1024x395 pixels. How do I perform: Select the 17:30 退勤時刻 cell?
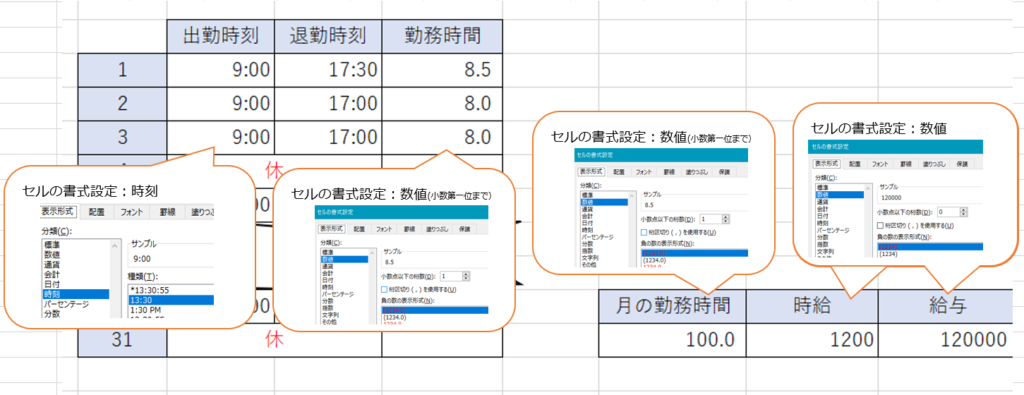[328, 71]
